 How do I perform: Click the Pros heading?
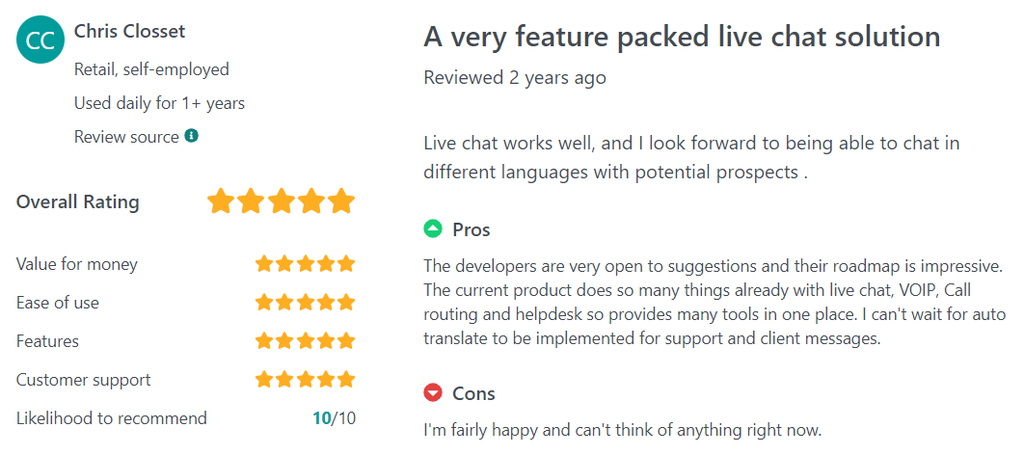click(471, 230)
